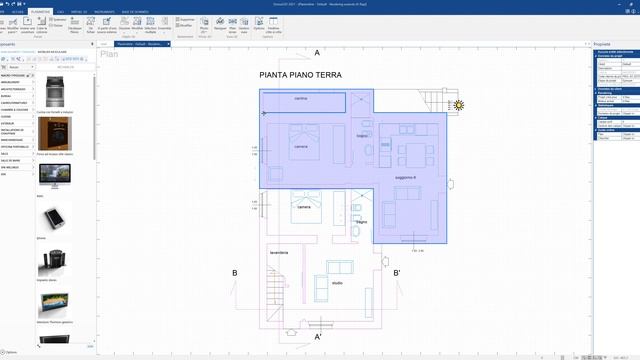Close the Planimétrie document tab

tap(168, 44)
